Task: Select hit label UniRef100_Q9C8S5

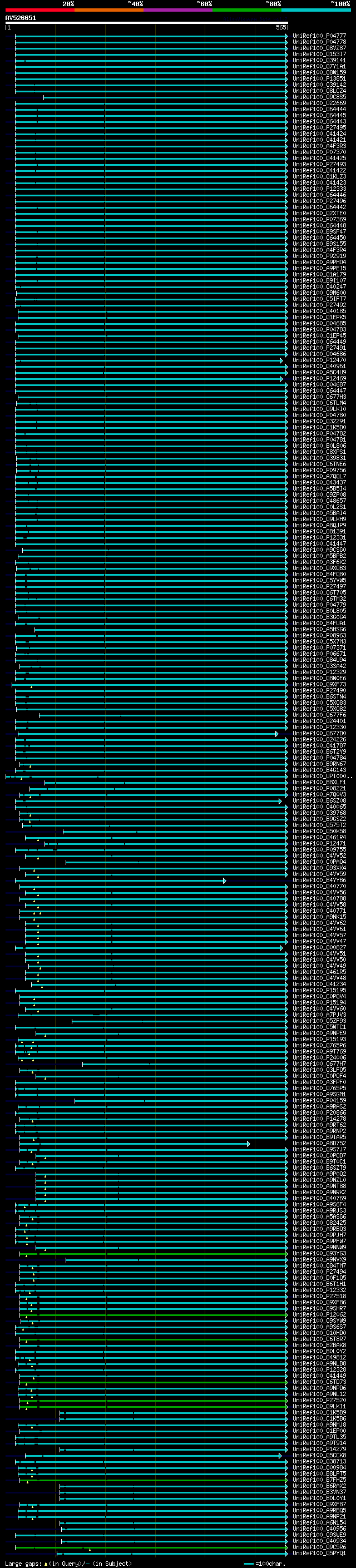Action: [319, 97]
